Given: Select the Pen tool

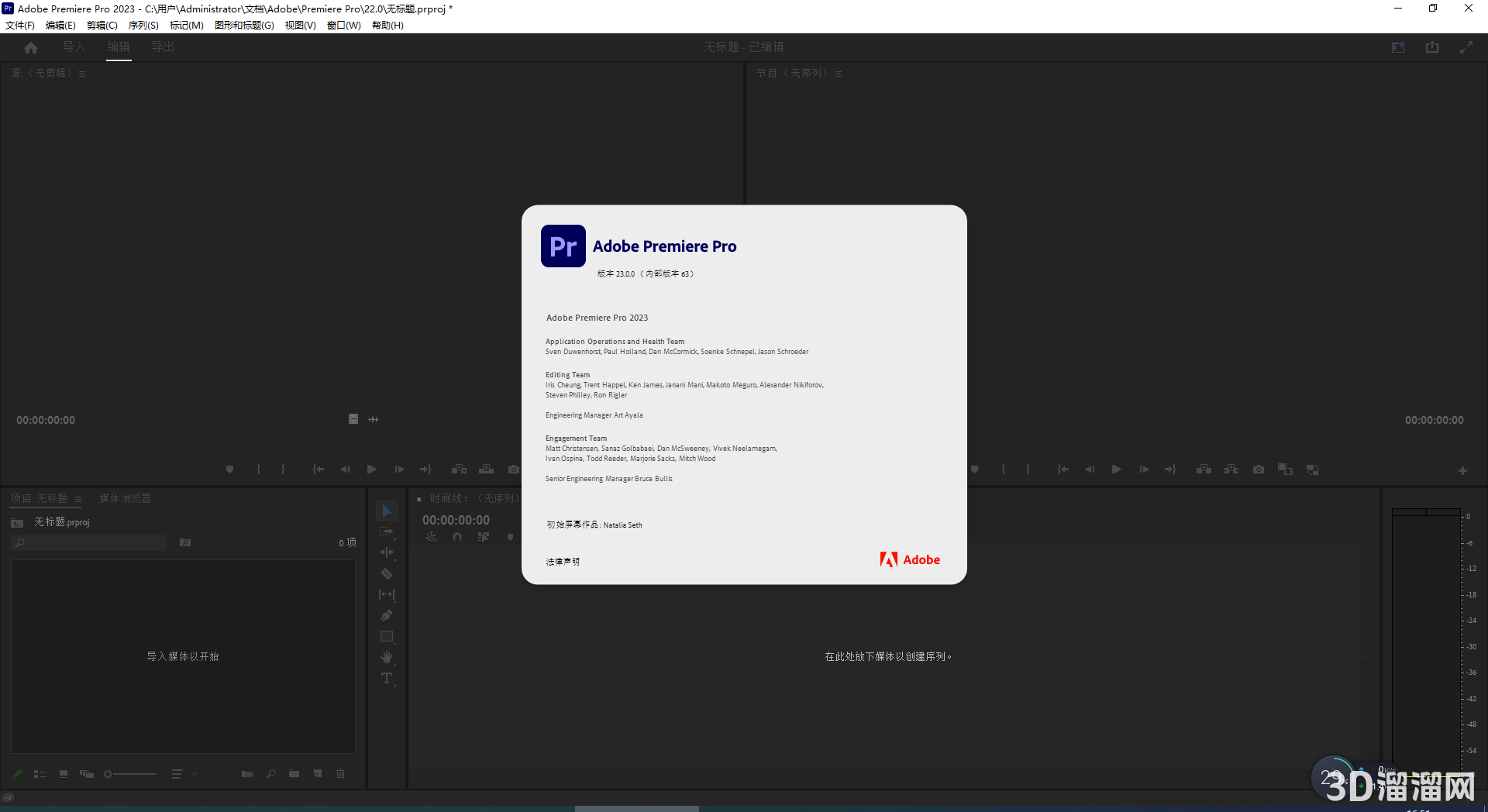Looking at the screenshot, I should pos(387,615).
